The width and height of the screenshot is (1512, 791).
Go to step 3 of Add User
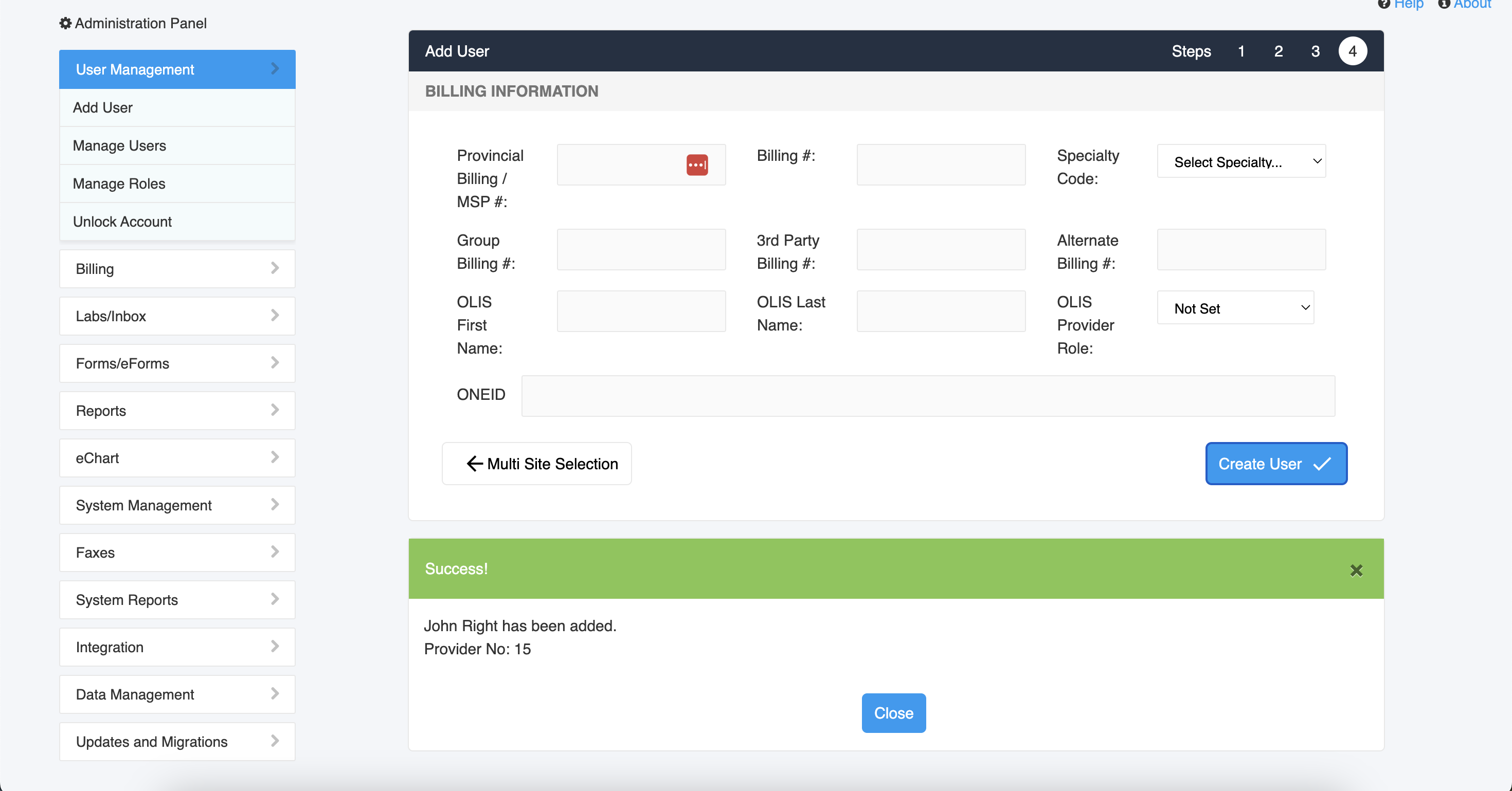tap(1316, 51)
